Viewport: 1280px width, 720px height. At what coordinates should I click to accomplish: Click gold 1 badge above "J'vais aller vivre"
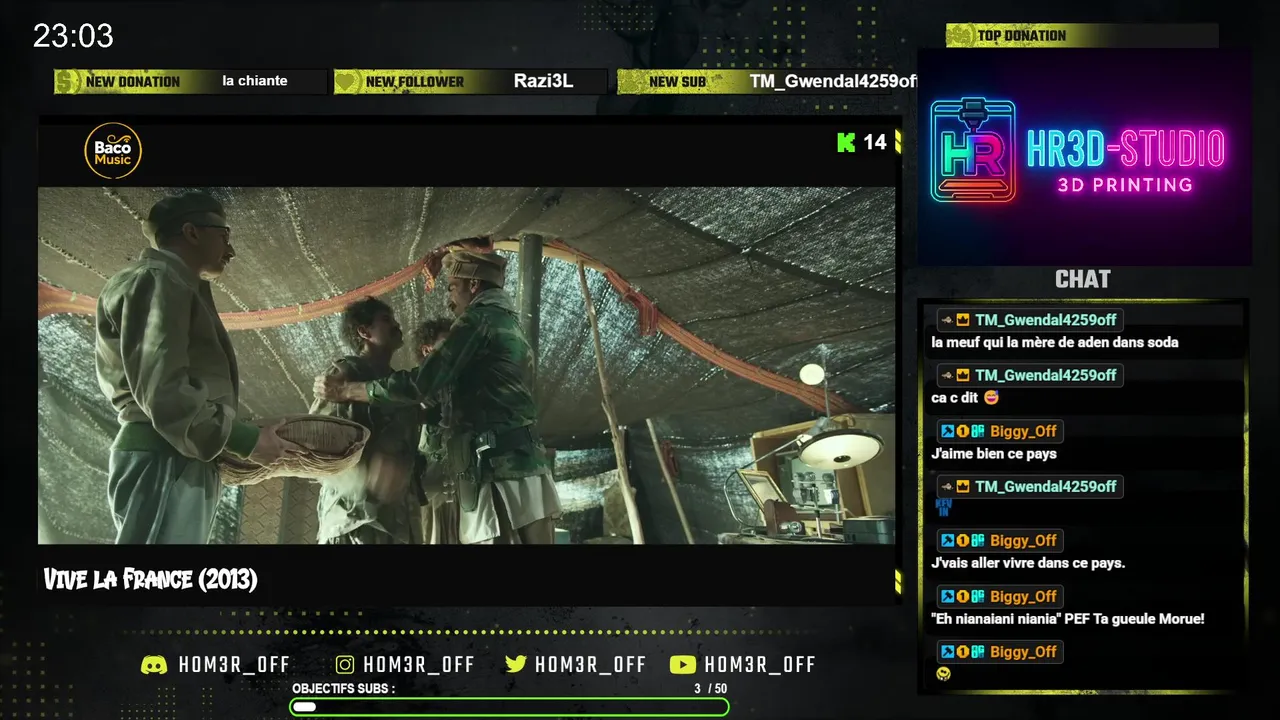pos(963,541)
